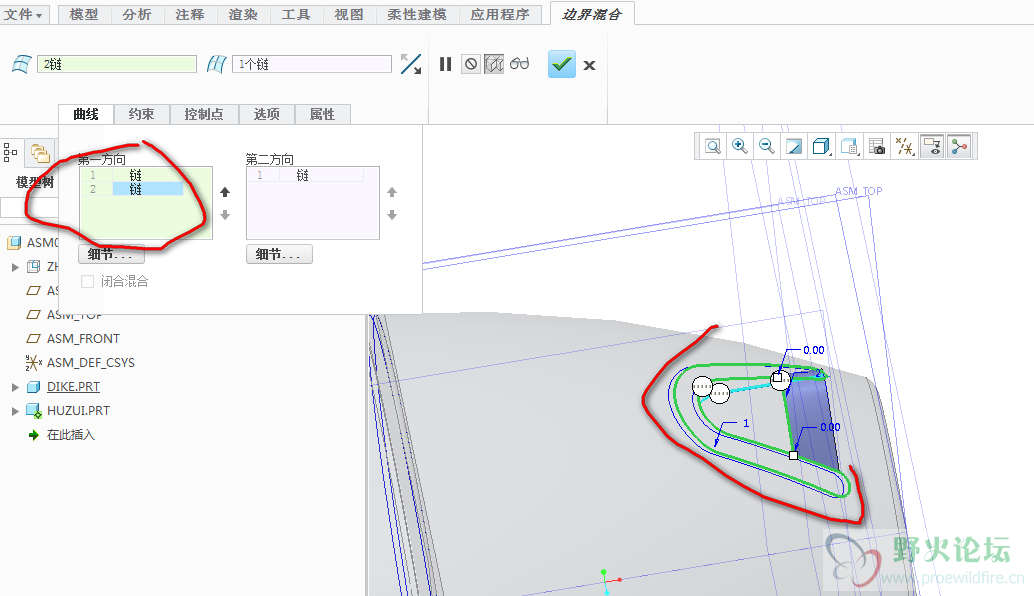
Task: Switch to the 模型 ribbon tab
Action: (84, 15)
